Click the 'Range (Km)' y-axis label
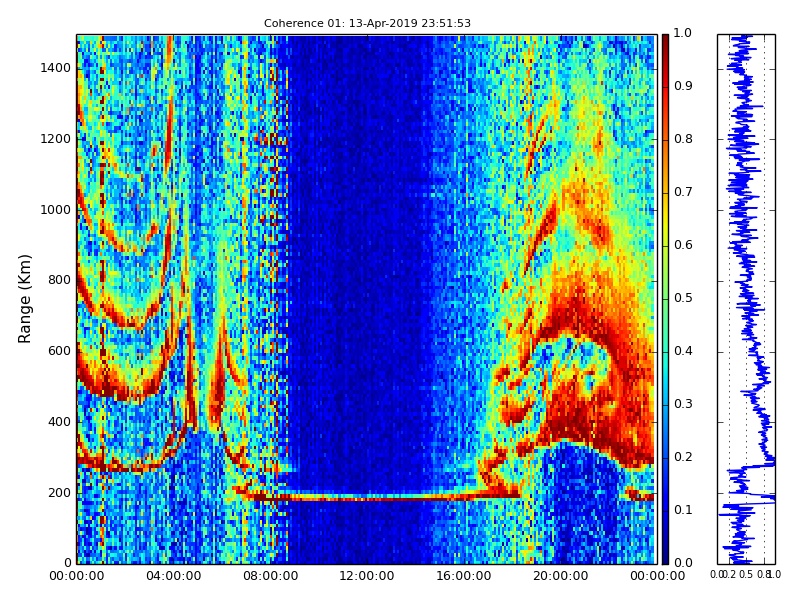800x600 pixels. [24, 299]
